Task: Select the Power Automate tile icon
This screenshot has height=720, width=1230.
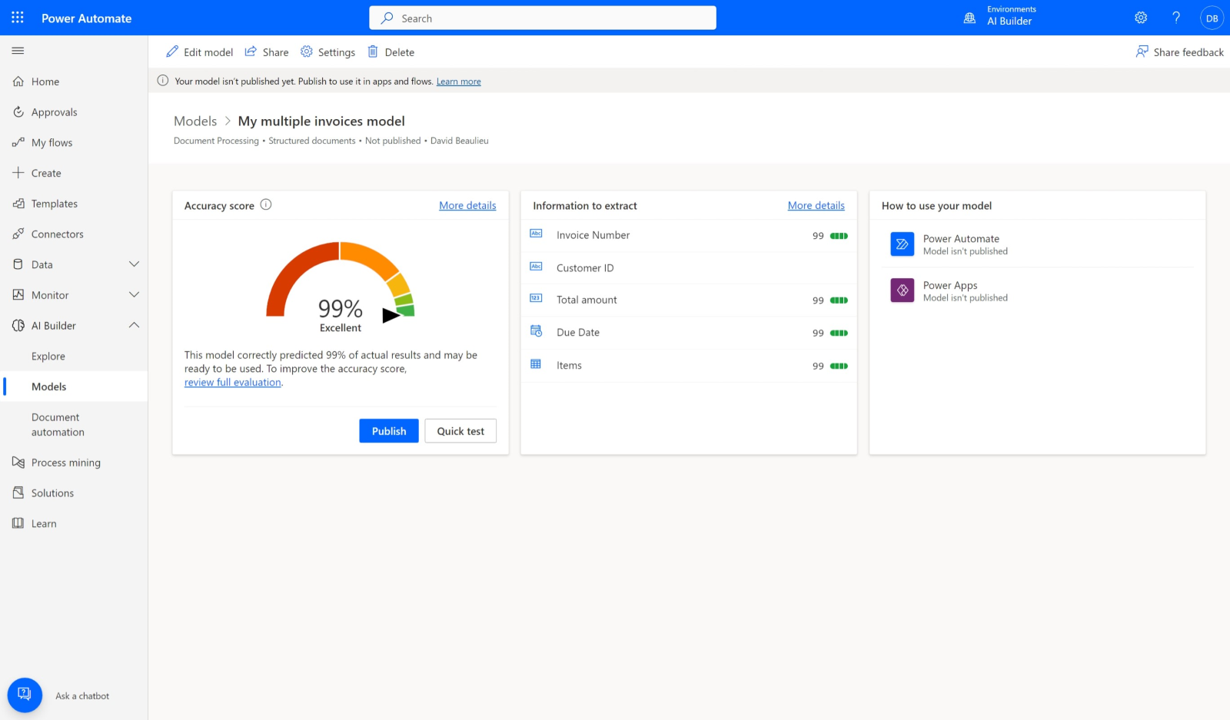Action: point(901,243)
